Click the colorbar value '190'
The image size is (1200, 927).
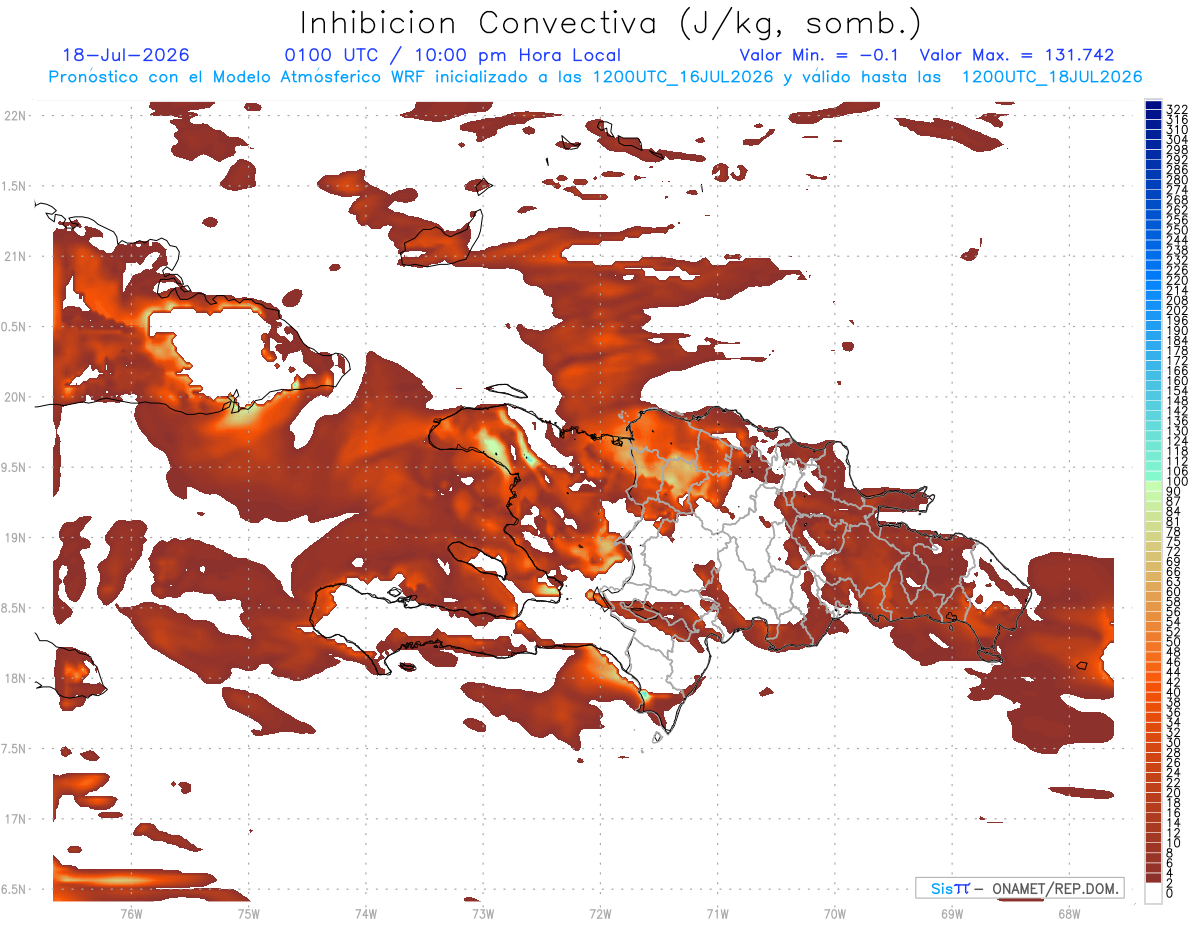[1177, 331]
